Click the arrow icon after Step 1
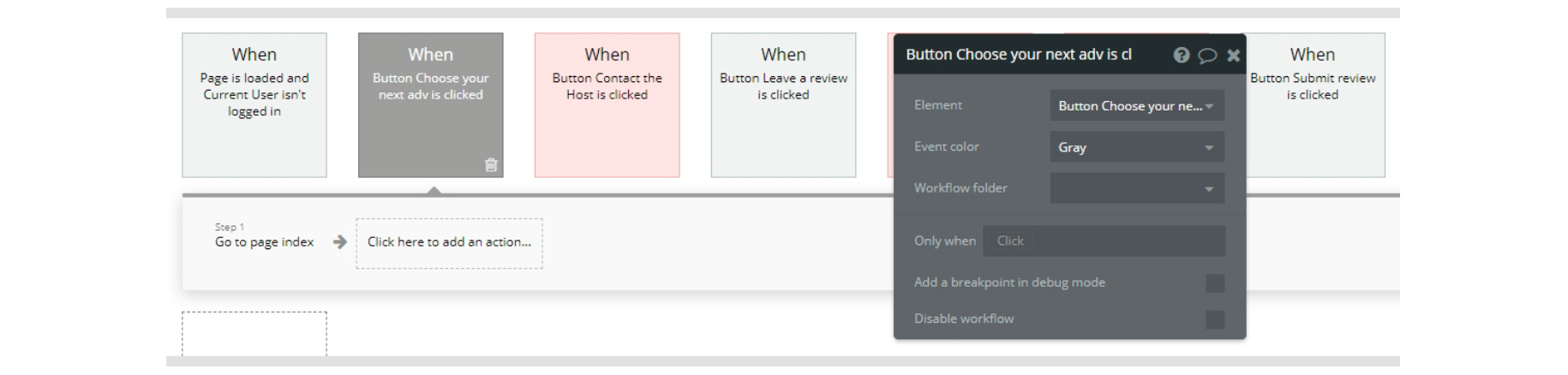This screenshot has height=375, width=1568. (x=340, y=242)
